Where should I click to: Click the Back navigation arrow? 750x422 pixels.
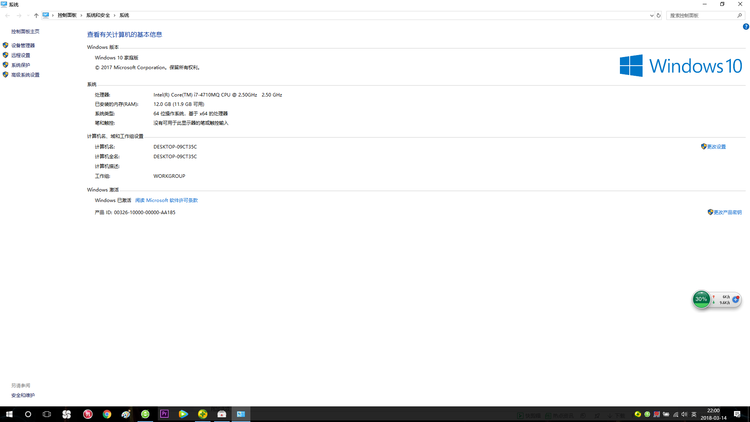coord(8,15)
